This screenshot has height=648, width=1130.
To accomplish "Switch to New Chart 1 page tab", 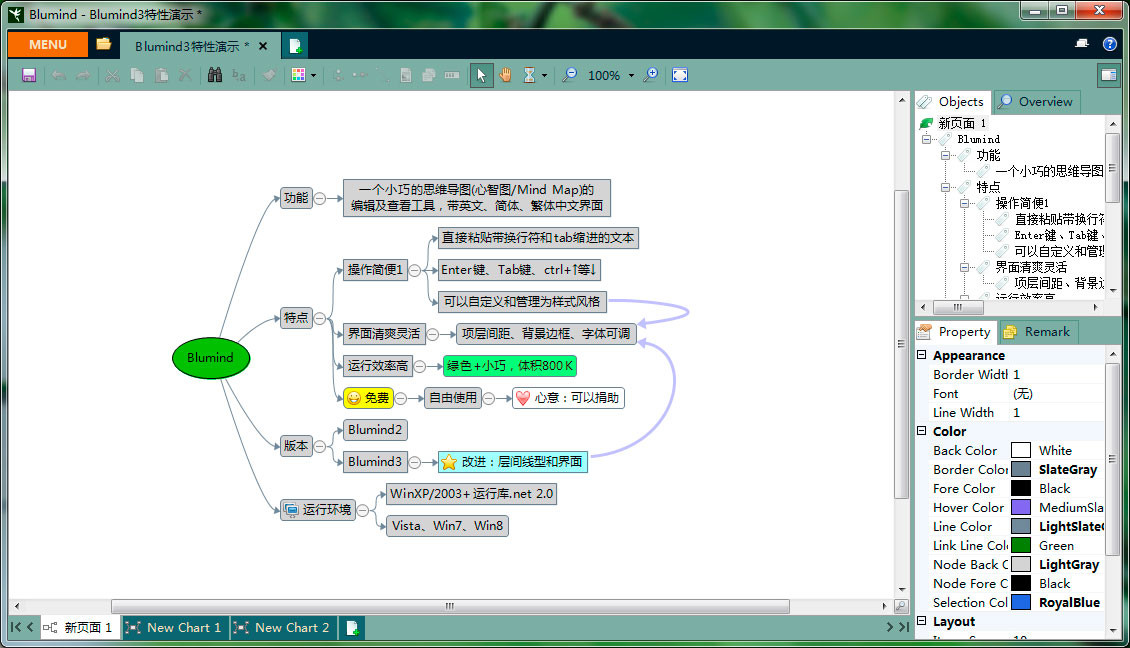I will (x=174, y=628).
